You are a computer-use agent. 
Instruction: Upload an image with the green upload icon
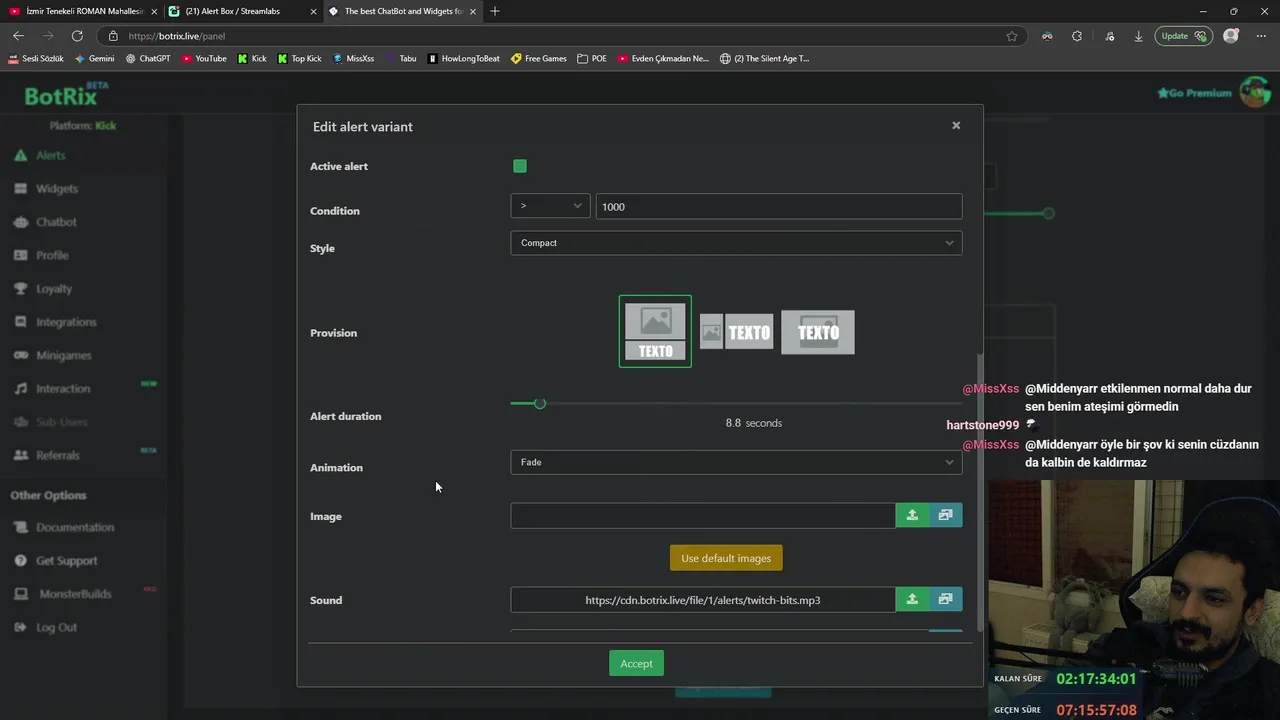click(912, 515)
